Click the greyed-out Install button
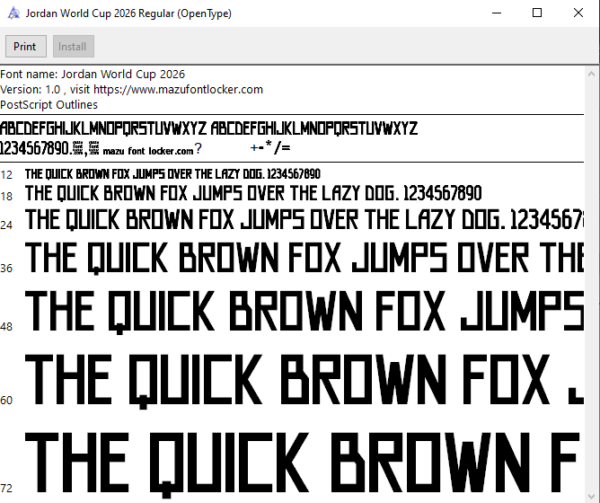The width and height of the screenshot is (600, 503). [73, 47]
